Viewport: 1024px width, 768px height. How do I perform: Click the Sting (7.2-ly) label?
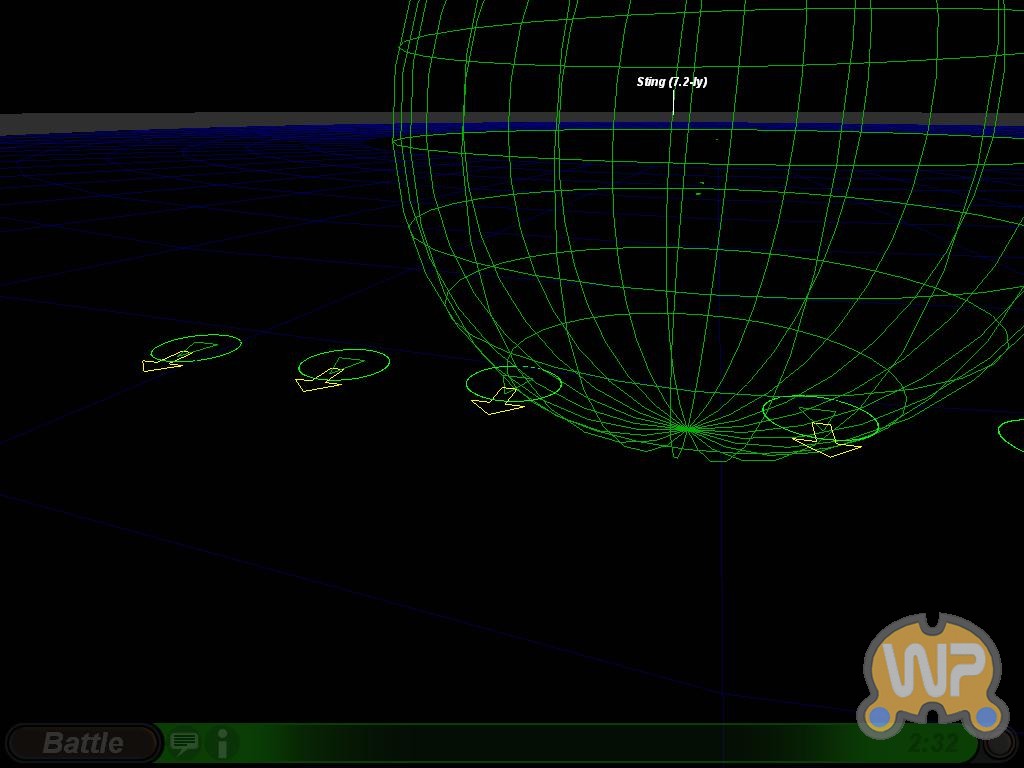coord(672,82)
